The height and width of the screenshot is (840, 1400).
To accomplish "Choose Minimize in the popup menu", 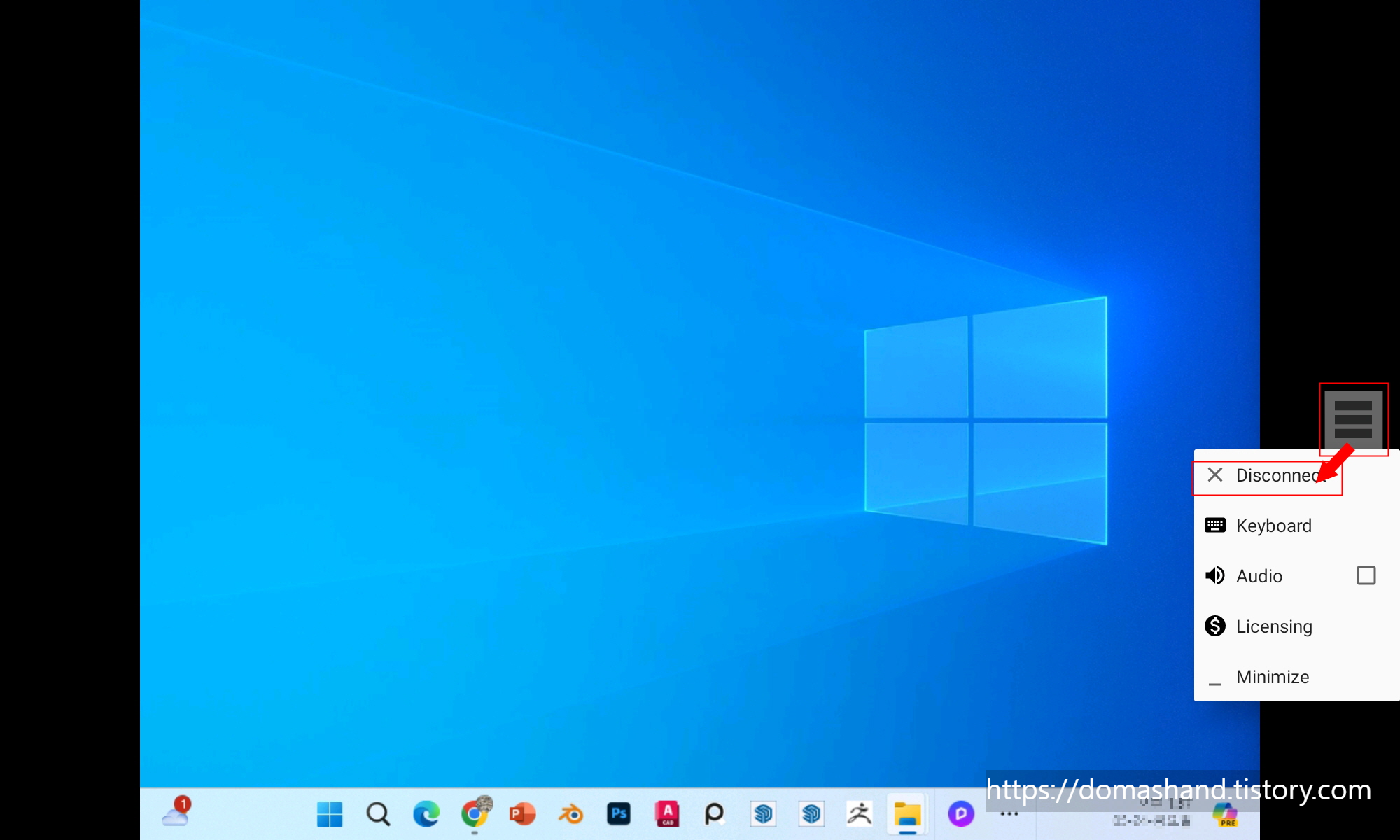I will (1271, 677).
